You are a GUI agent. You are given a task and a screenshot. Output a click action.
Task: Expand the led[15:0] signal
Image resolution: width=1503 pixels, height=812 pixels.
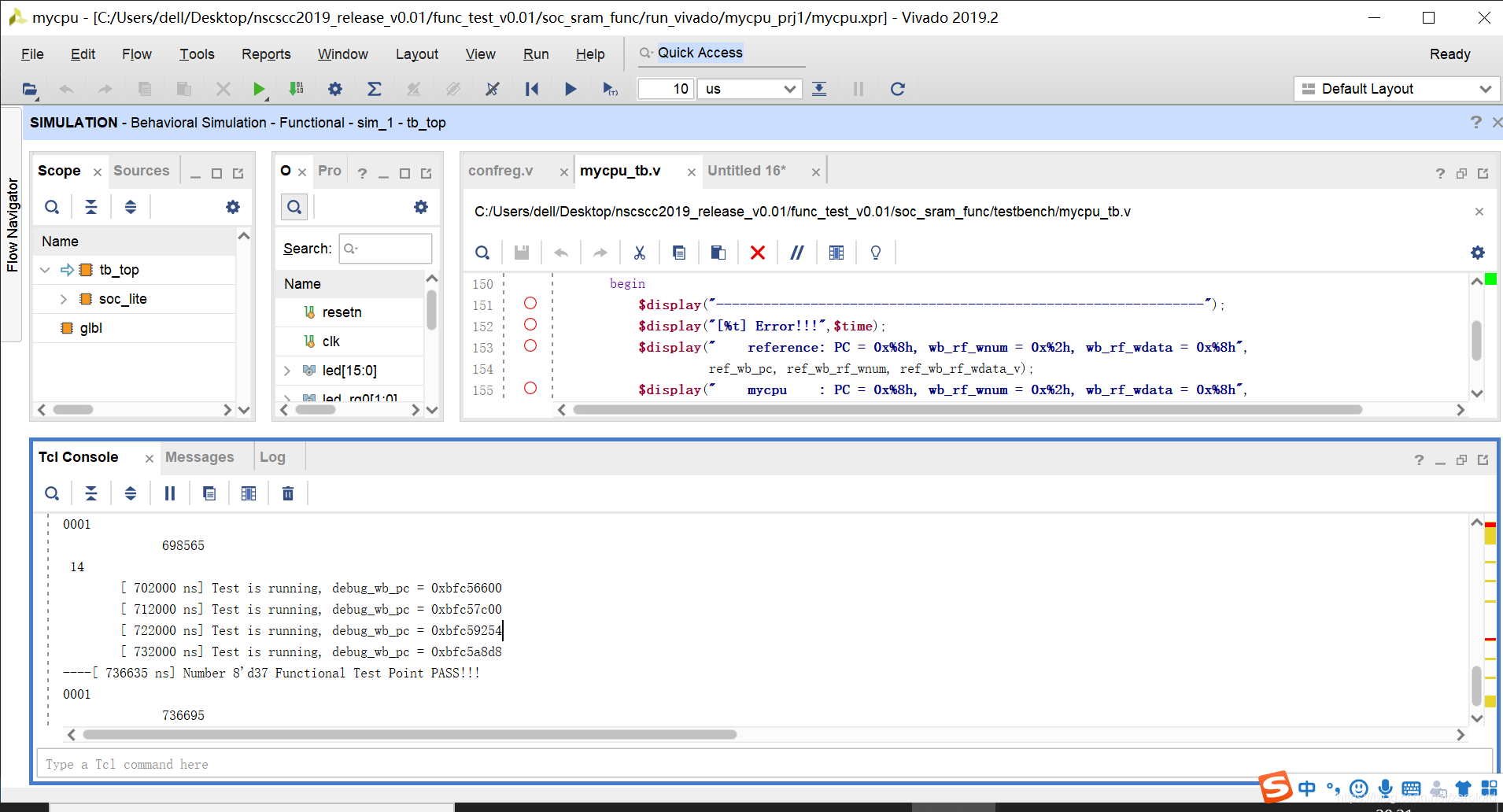[x=287, y=371]
